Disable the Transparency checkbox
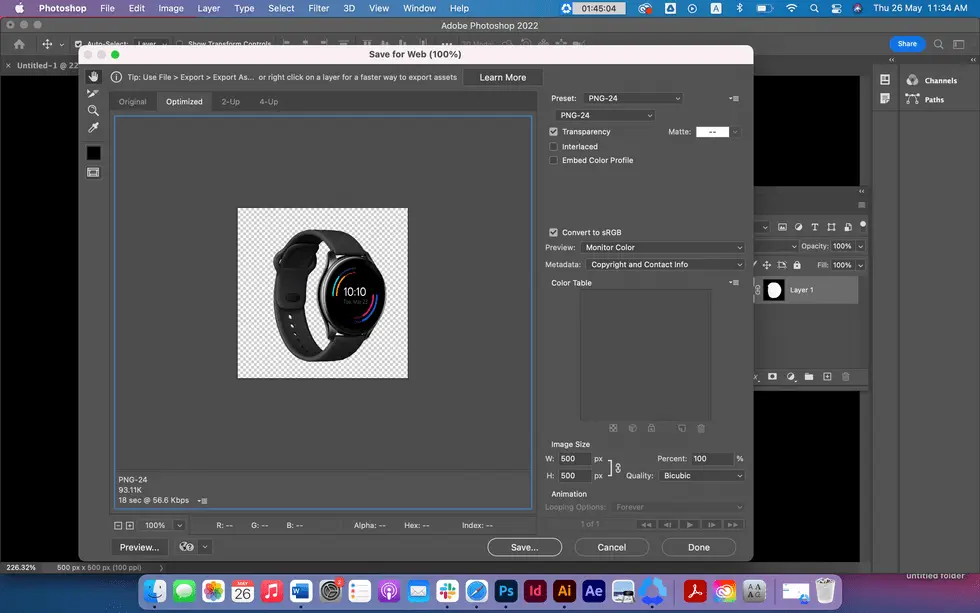Image resolution: width=980 pixels, height=613 pixels. click(x=553, y=131)
